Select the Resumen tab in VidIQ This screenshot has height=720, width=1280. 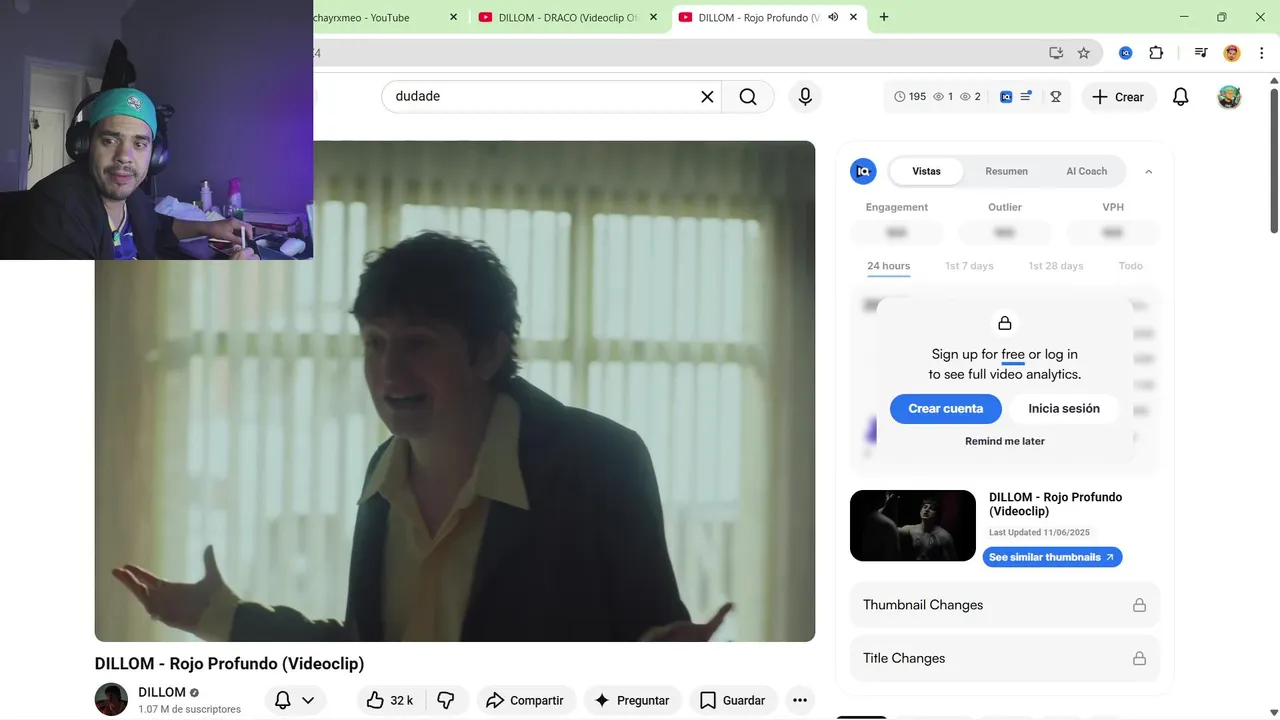tap(1006, 171)
